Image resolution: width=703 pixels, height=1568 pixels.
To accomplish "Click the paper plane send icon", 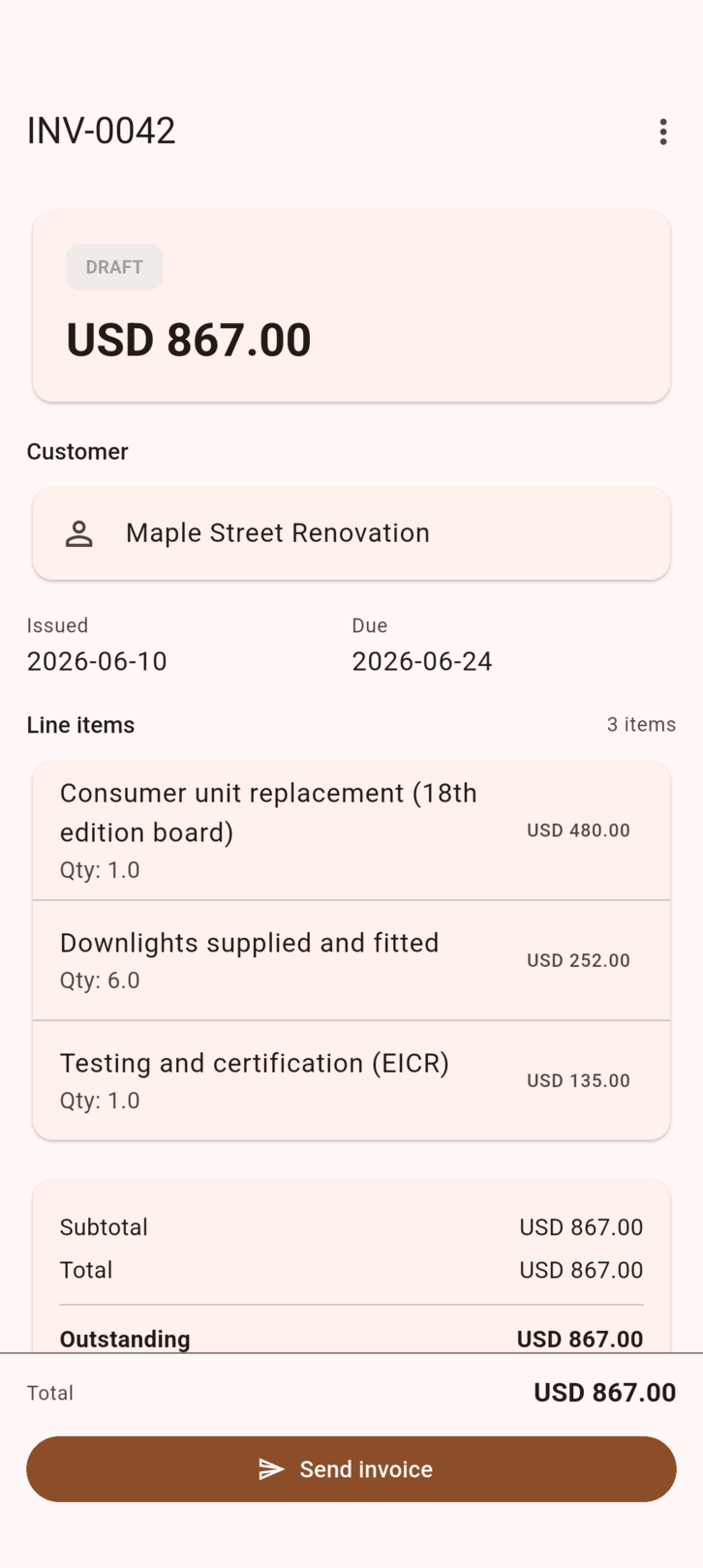I will click(x=271, y=1469).
